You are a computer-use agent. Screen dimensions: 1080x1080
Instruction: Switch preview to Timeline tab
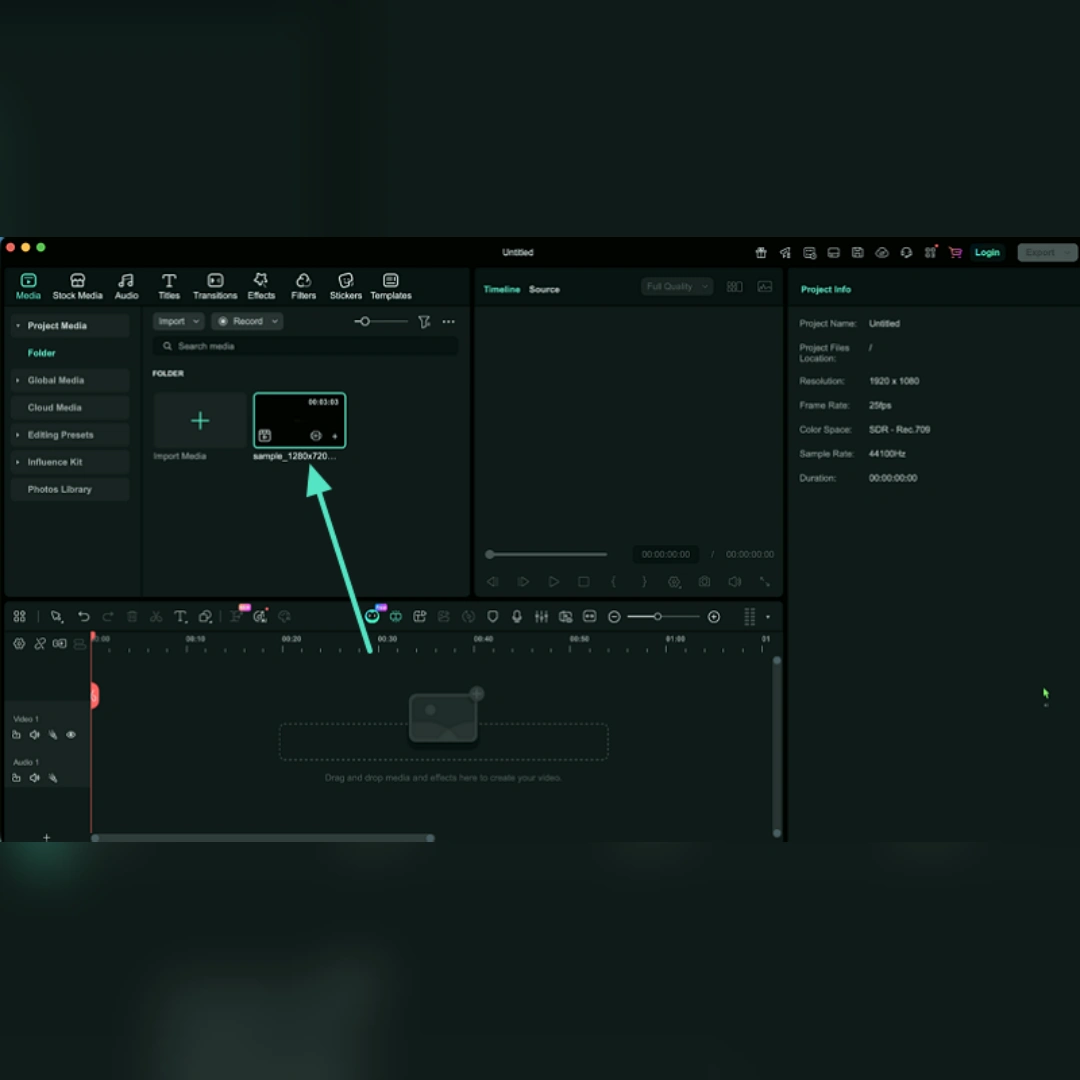(x=501, y=289)
